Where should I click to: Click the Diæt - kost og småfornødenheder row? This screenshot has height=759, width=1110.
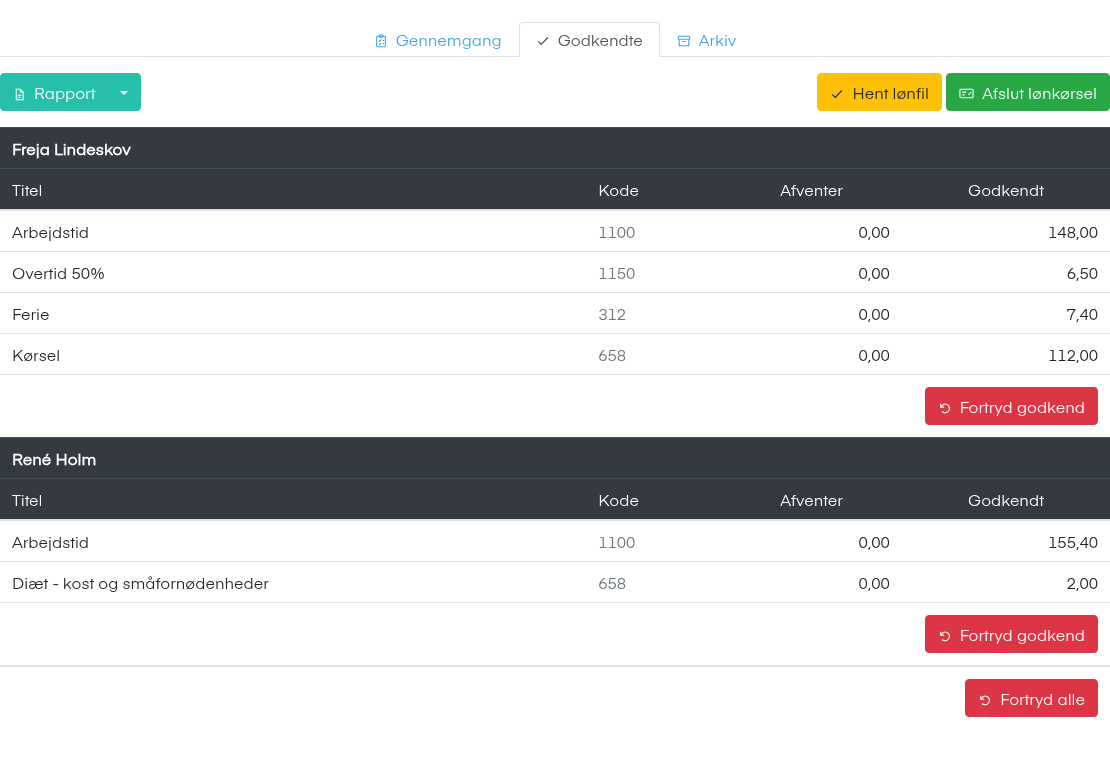click(x=555, y=583)
